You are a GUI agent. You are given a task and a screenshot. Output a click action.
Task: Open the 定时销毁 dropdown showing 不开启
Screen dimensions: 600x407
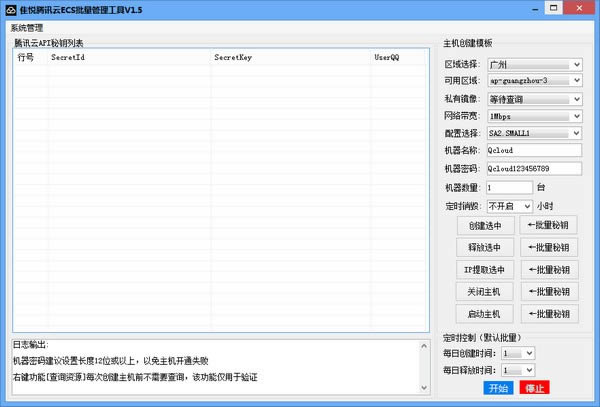(510, 206)
